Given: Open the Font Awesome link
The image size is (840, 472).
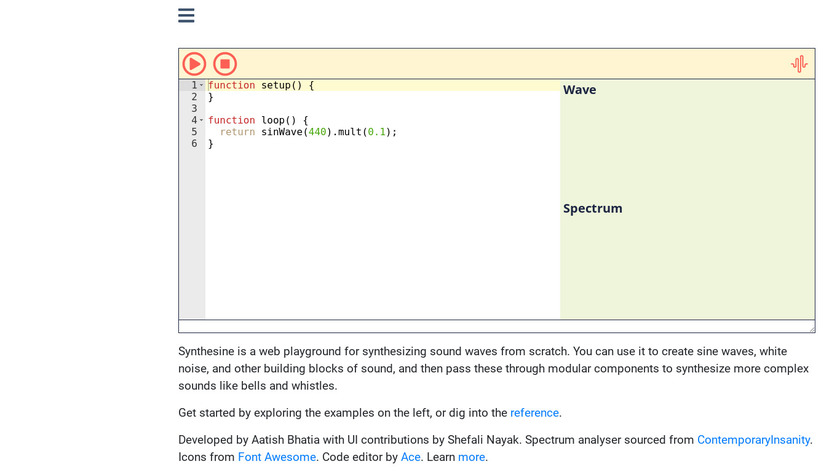Looking at the screenshot, I should (x=275, y=457).
